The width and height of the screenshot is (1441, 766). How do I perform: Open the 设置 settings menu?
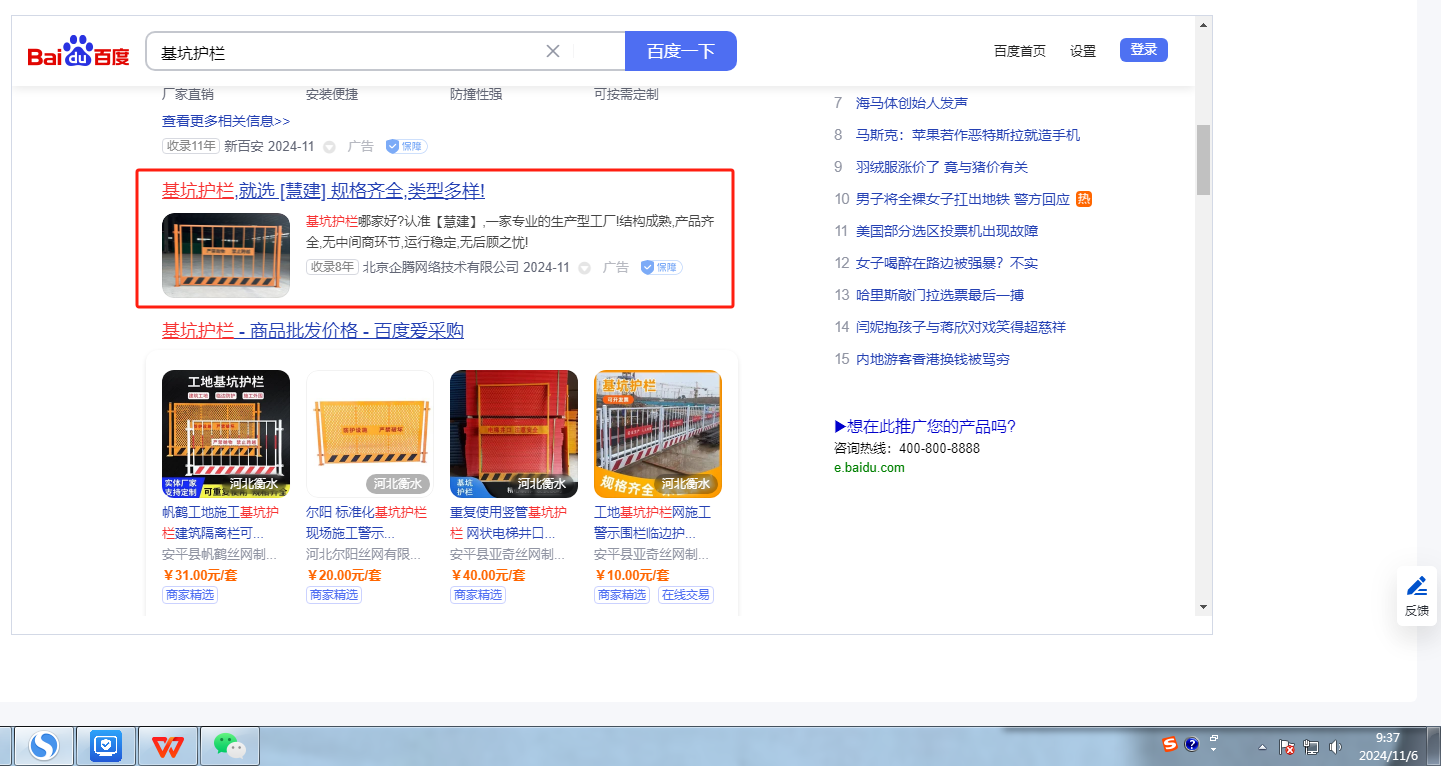point(1083,51)
